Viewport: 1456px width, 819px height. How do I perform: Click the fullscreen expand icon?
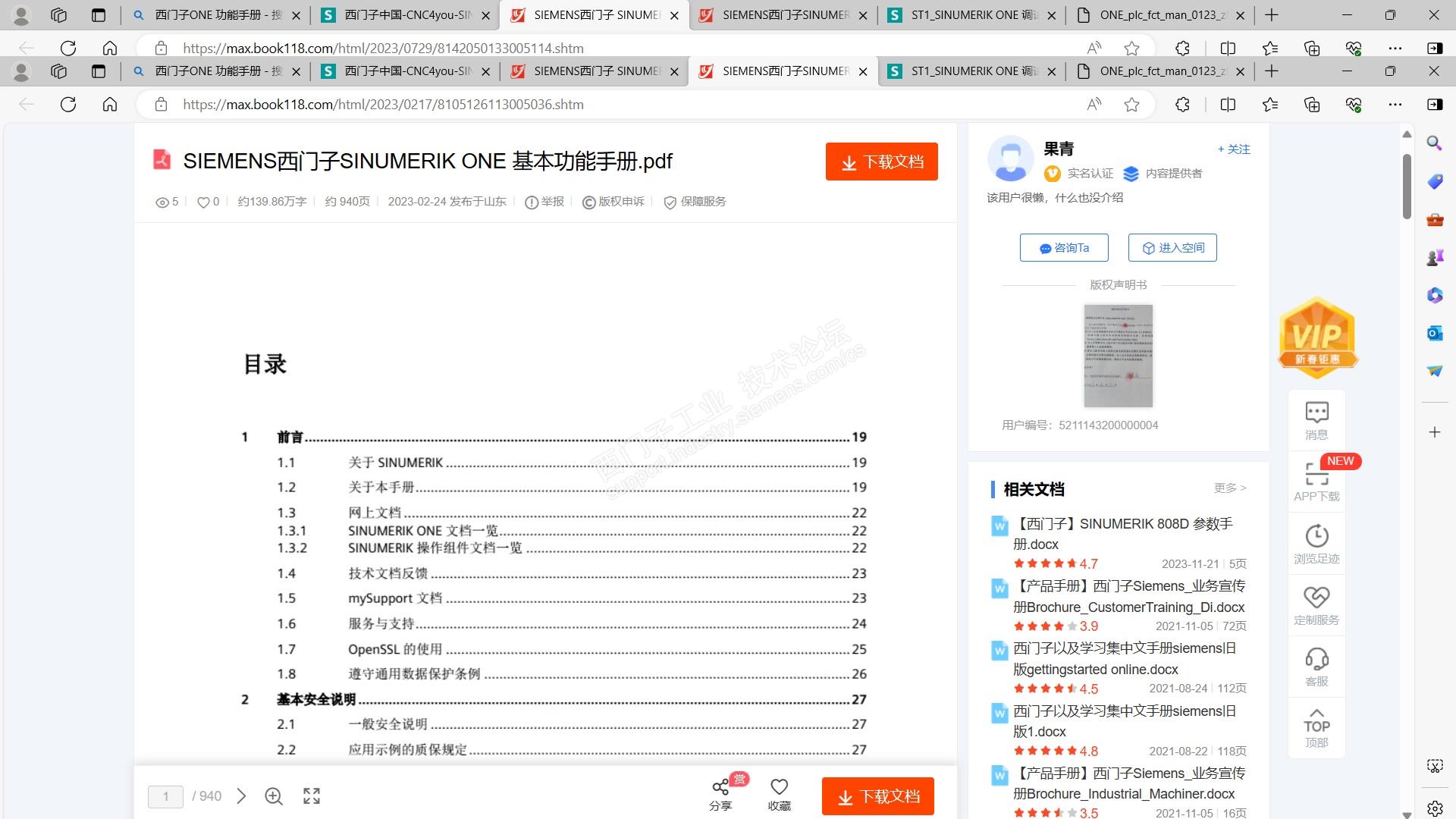[x=312, y=796]
